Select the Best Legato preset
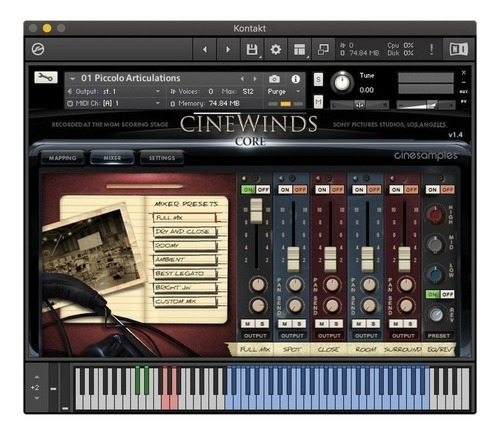The height and width of the screenshot is (434, 500). pyautogui.click(x=184, y=274)
